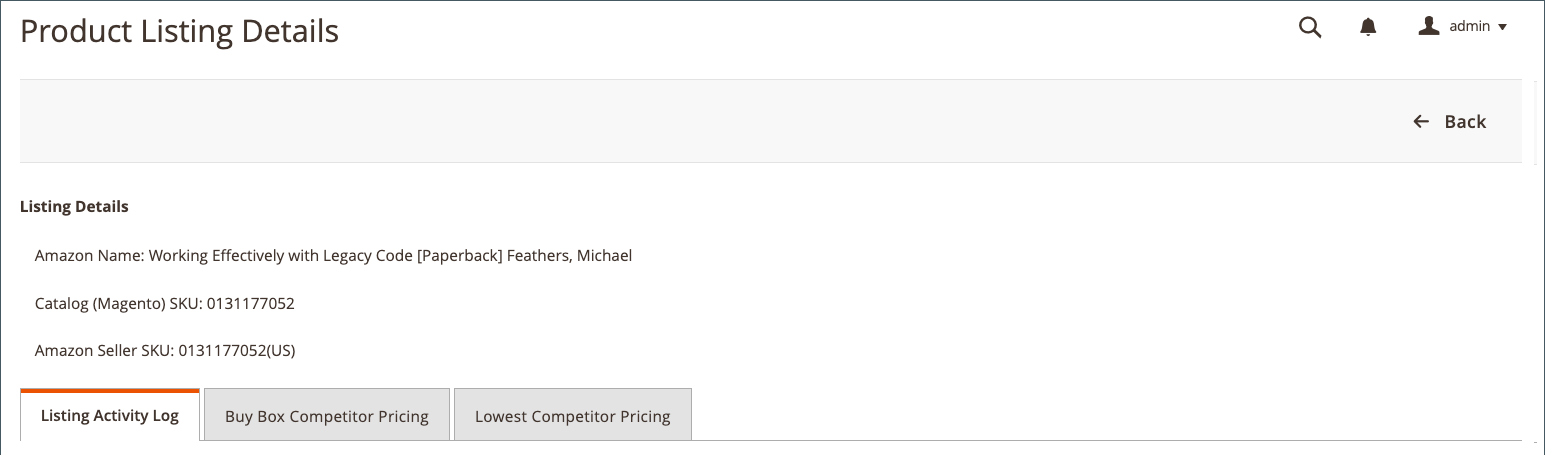The image size is (1545, 455).
Task: Click the admin user avatar icon
Action: click(1428, 27)
